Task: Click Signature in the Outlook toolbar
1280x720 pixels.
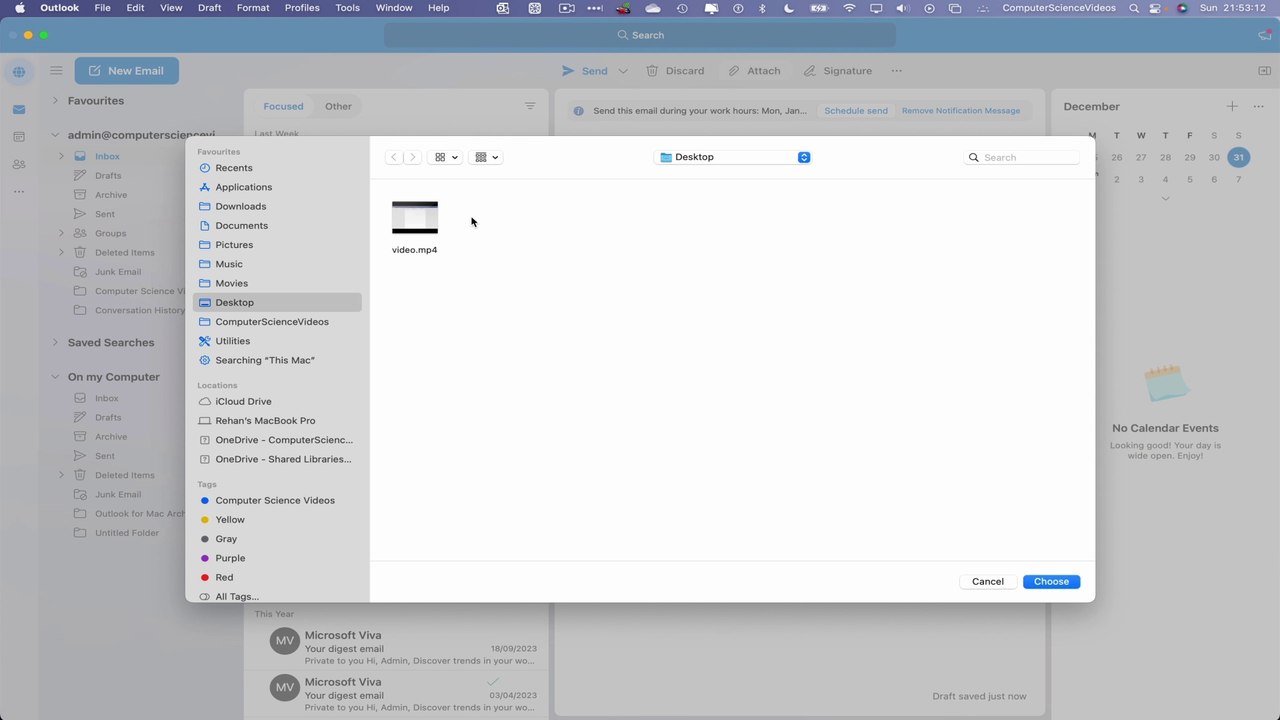Action: point(838,71)
